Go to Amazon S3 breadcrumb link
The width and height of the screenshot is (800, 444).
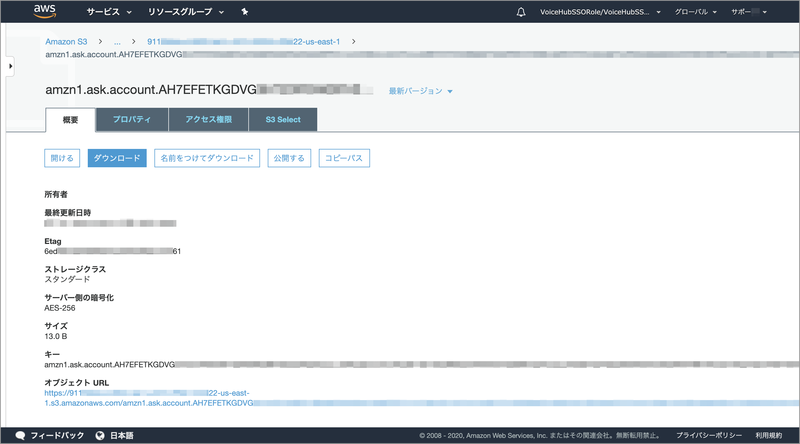(66, 42)
